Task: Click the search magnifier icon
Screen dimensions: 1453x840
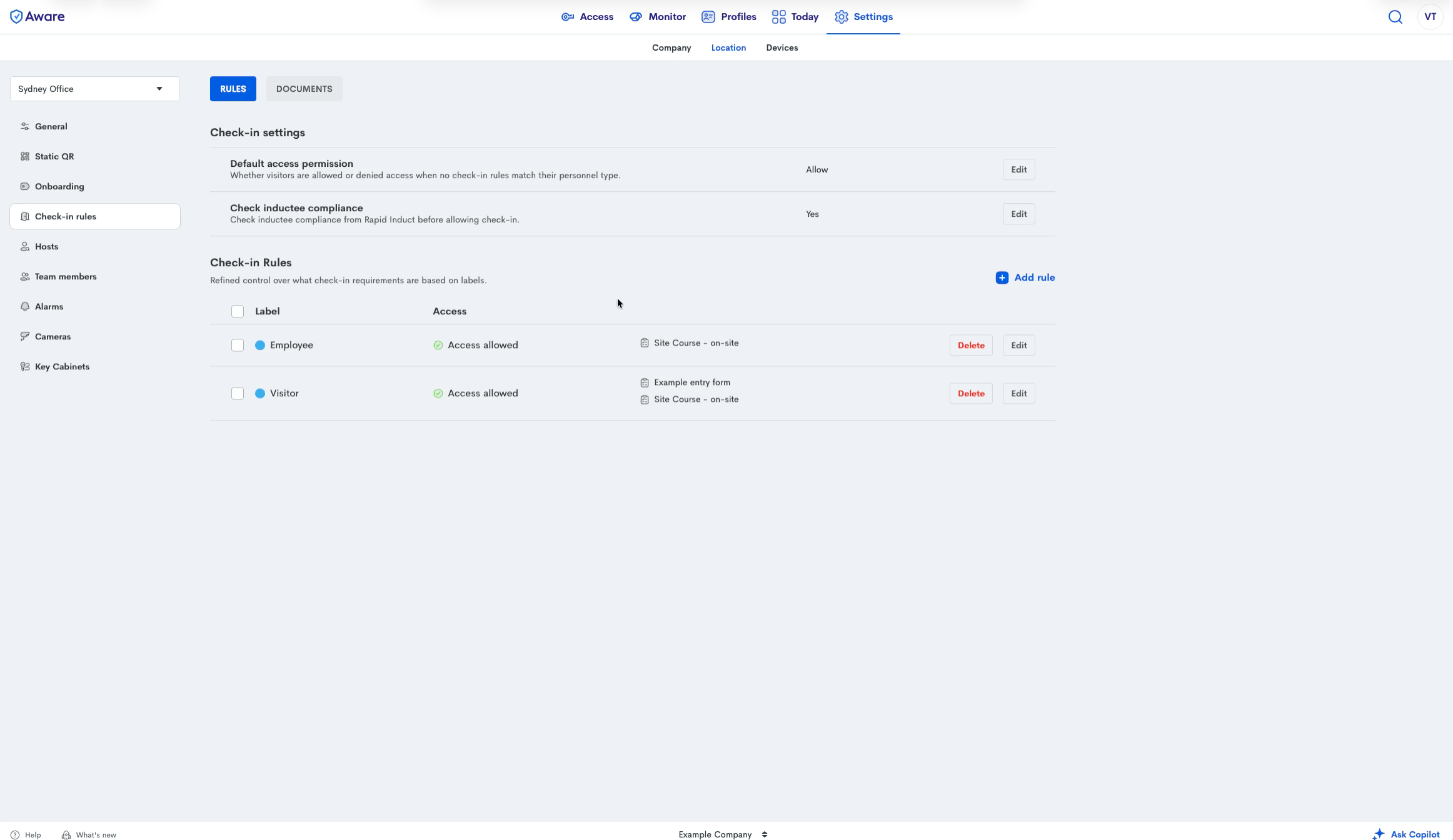Action: click(x=1395, y=17)
